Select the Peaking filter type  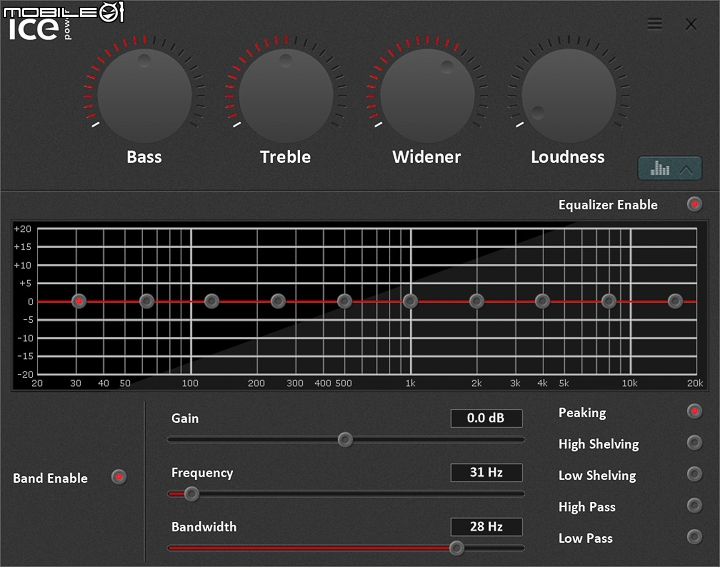point(694,411)
